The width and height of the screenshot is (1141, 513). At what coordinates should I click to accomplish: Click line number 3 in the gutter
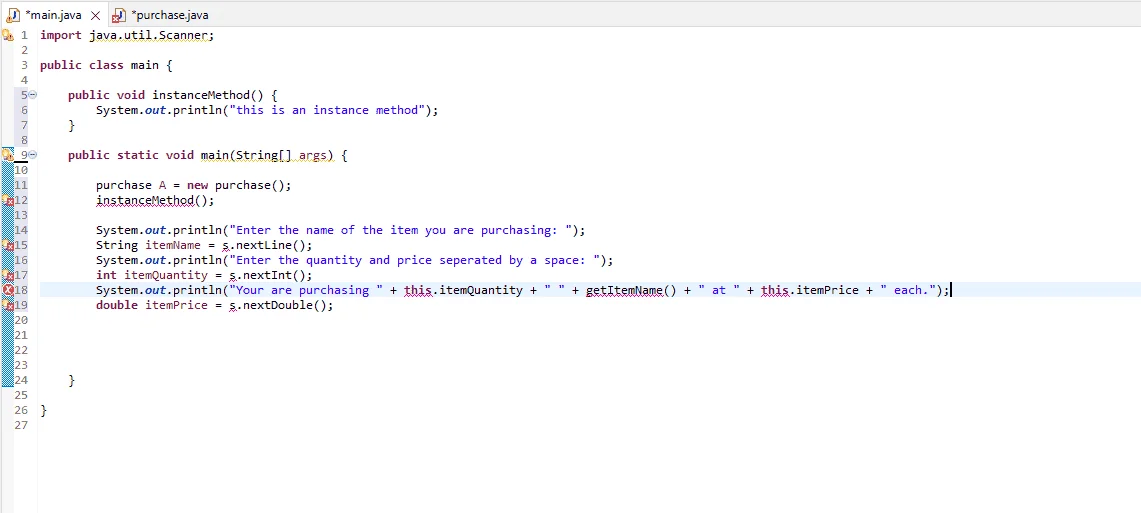coord(24,65)
